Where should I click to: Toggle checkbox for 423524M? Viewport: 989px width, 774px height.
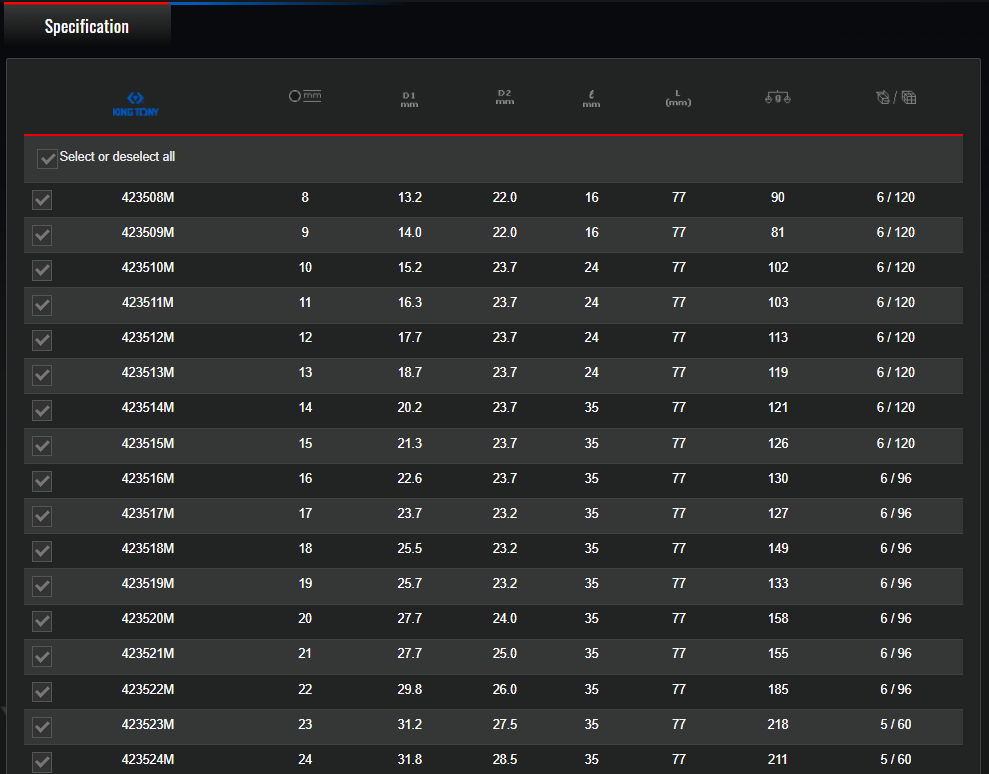42,762
